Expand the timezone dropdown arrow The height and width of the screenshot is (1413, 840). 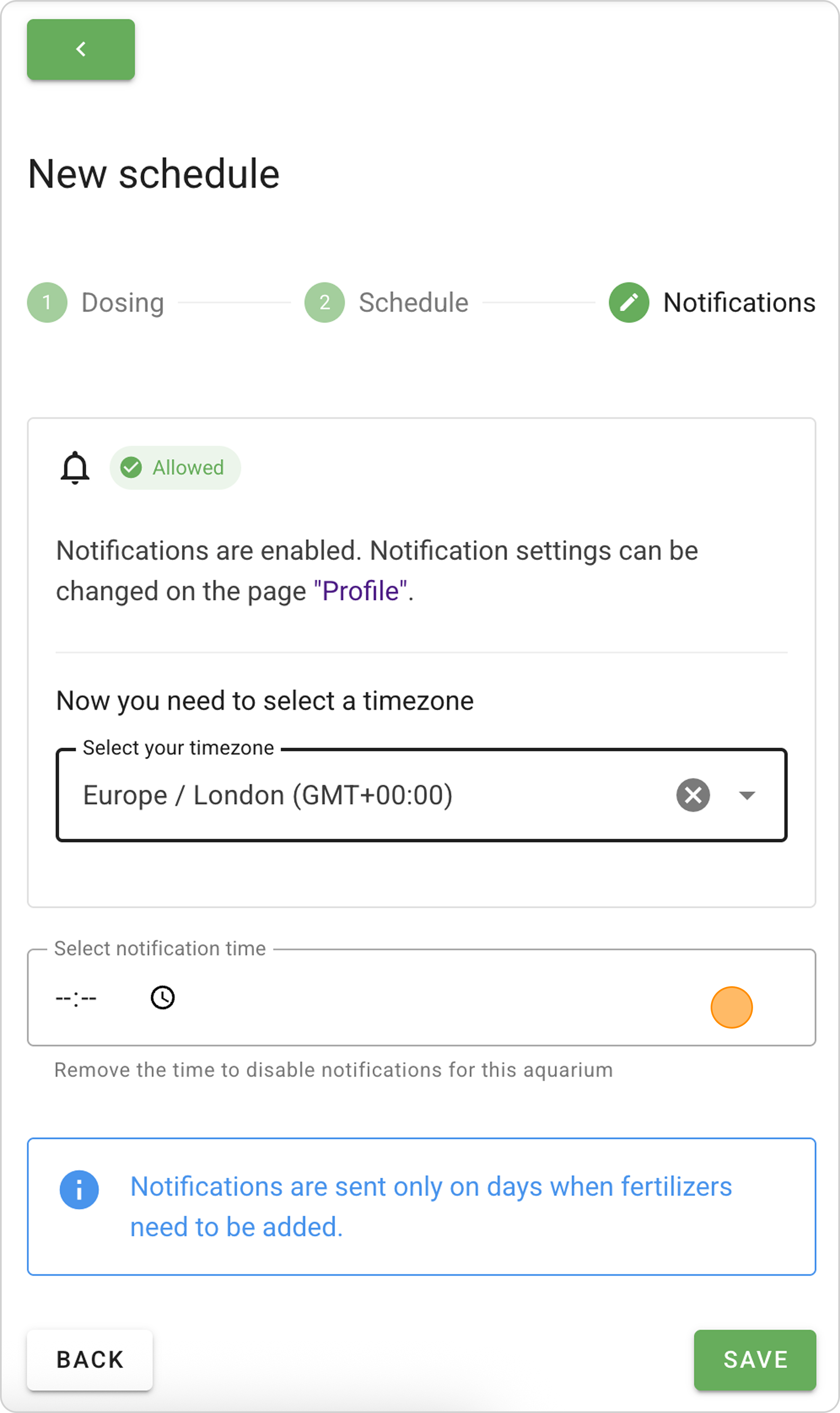pos(747,796)
